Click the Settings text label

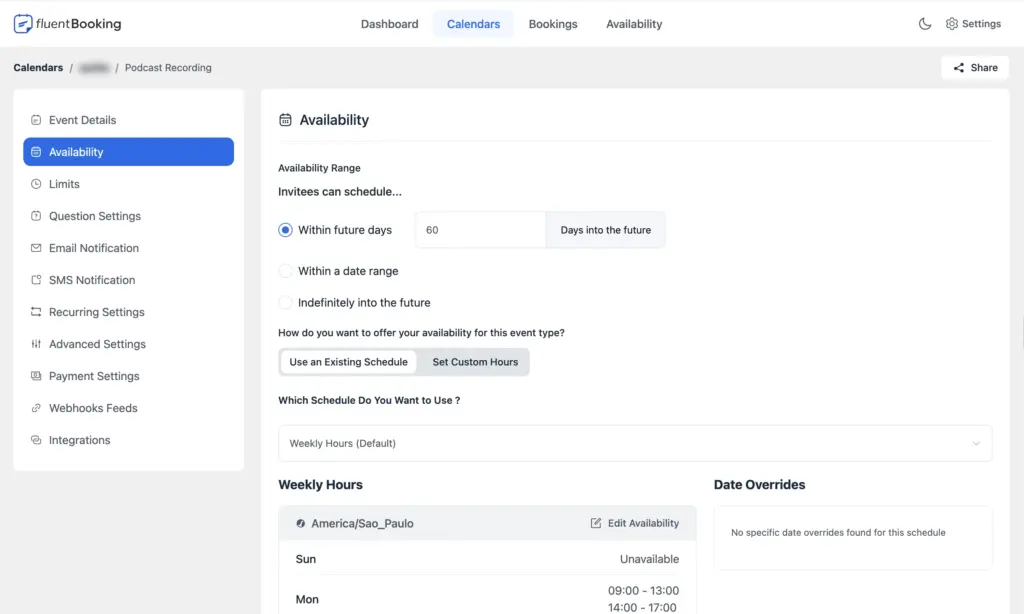point(981,24)
